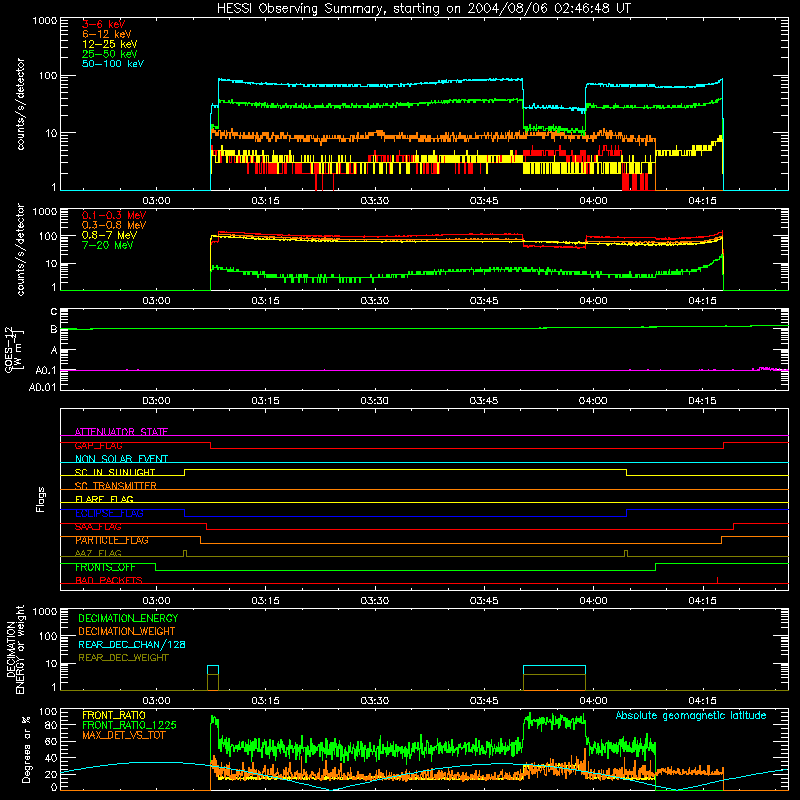Click the DECIMATION_WEIGHT legend label

[x=127, y=631]
